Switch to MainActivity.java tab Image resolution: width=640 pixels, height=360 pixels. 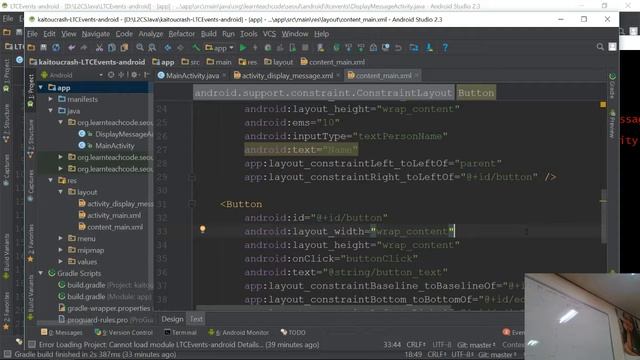tap(192, 76)
